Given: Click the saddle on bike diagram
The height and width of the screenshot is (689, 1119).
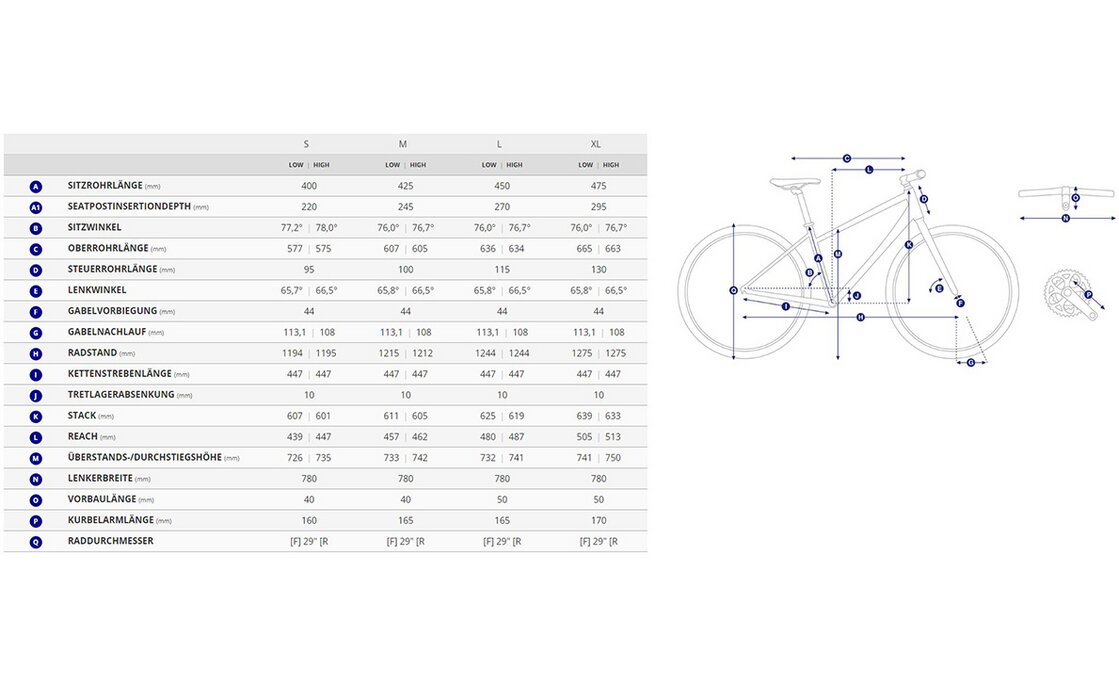Looking at the screenshot, I should pos(794,183).
